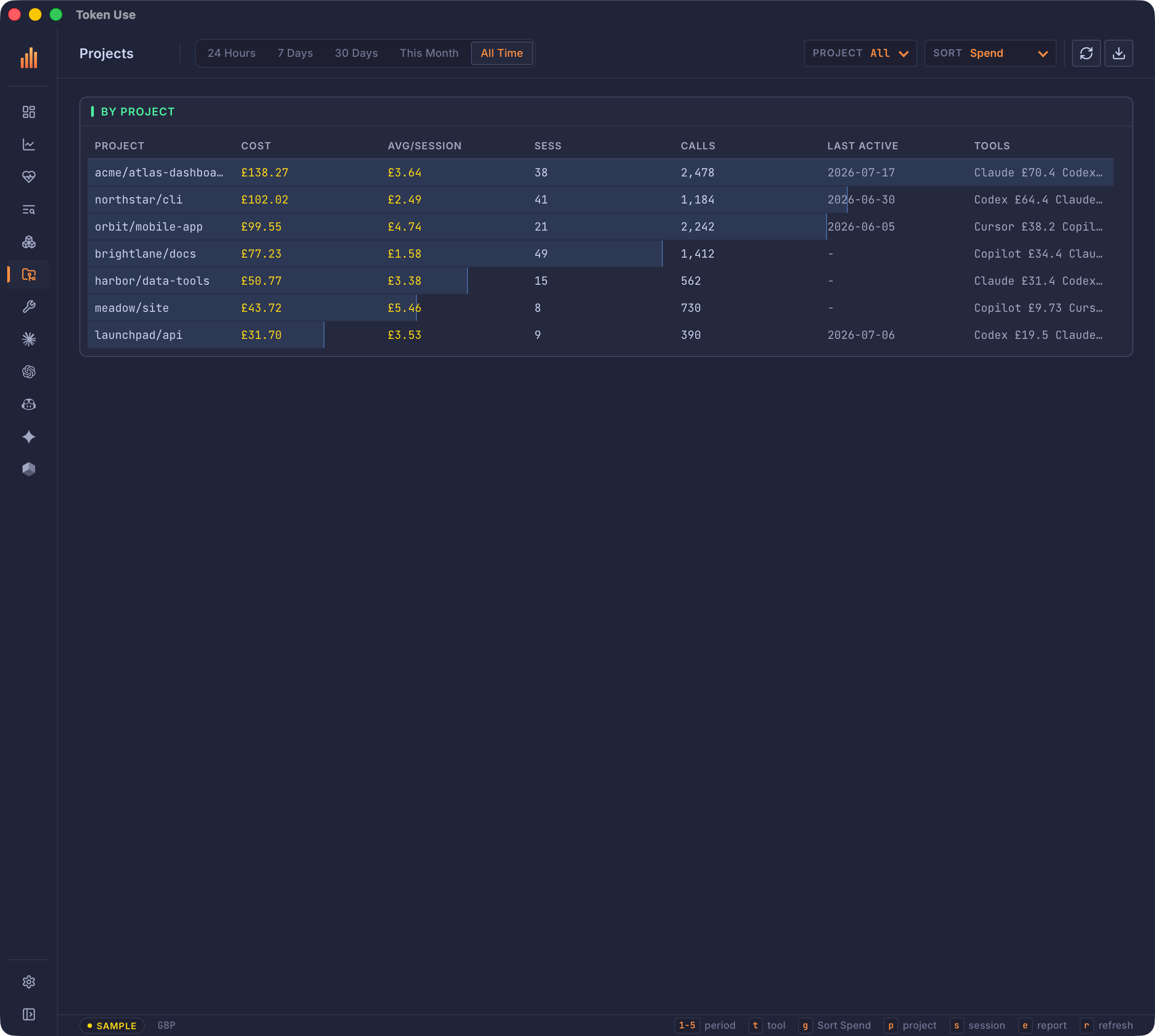Open the Cursor cube sidebar icon

tap(28, 469)
